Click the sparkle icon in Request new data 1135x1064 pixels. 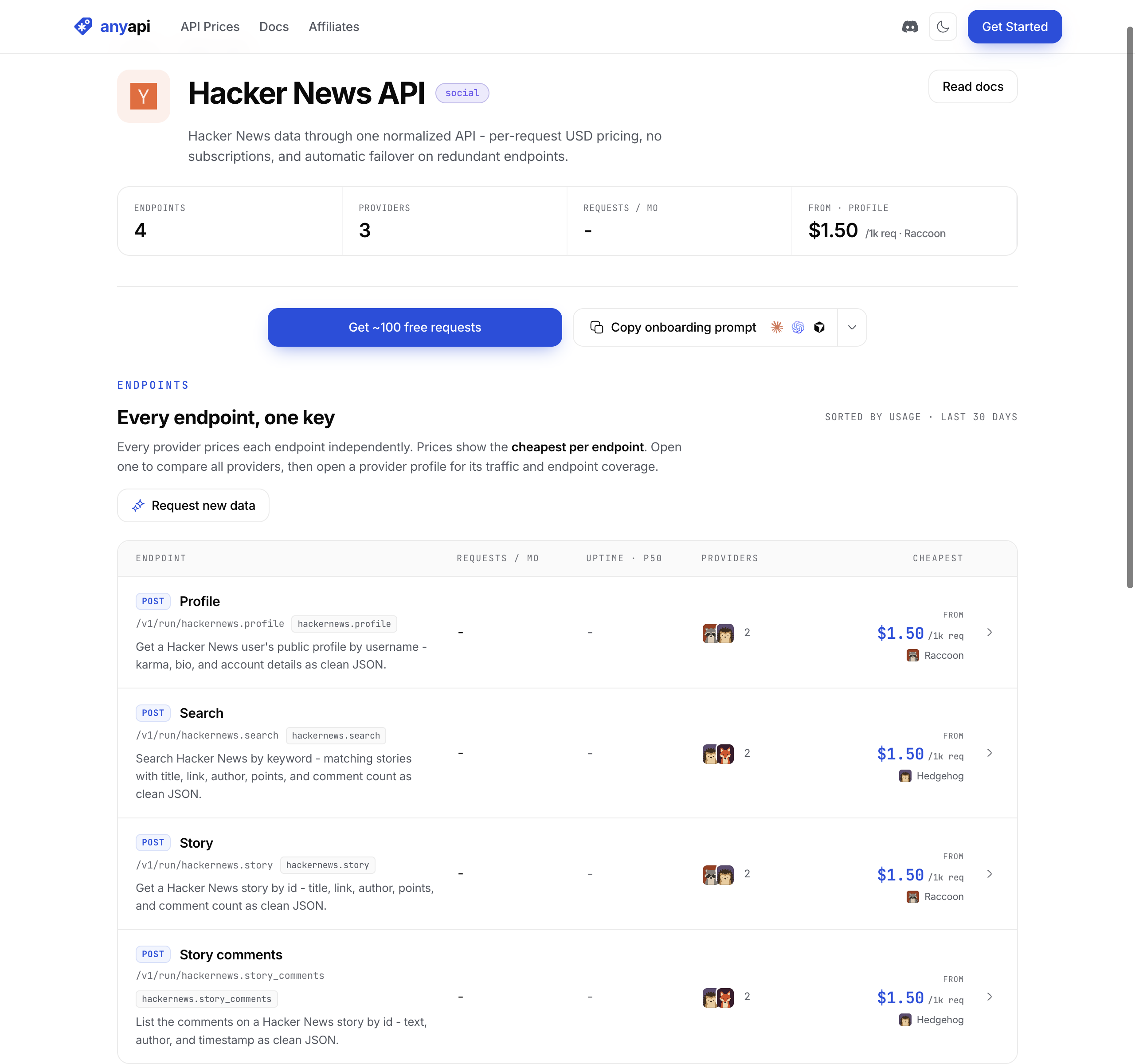click(x=138, y=505)
